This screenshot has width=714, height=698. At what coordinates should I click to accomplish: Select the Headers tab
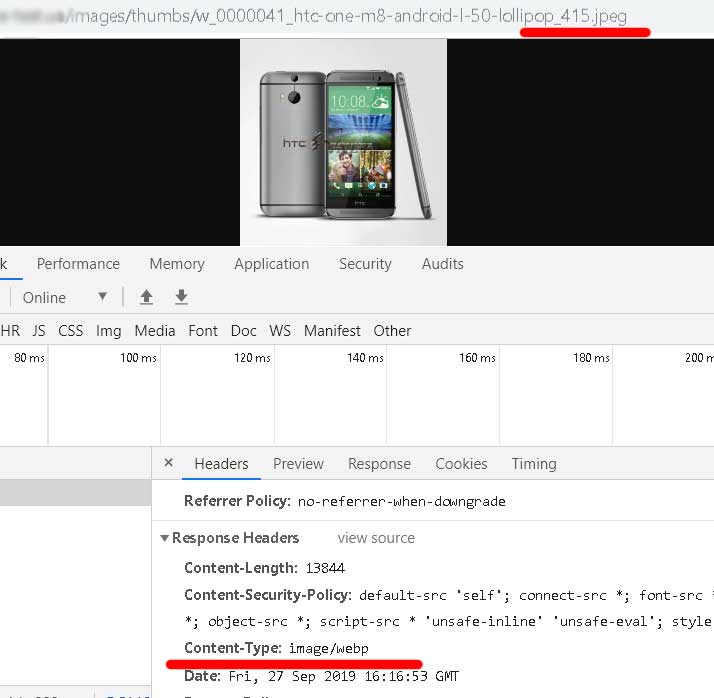221,464
